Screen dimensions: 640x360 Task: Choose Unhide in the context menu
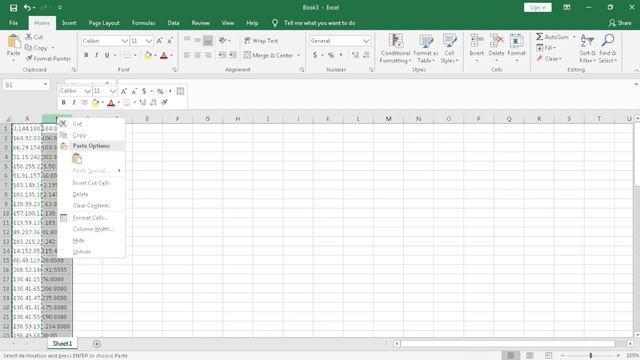tap(91, 251)
